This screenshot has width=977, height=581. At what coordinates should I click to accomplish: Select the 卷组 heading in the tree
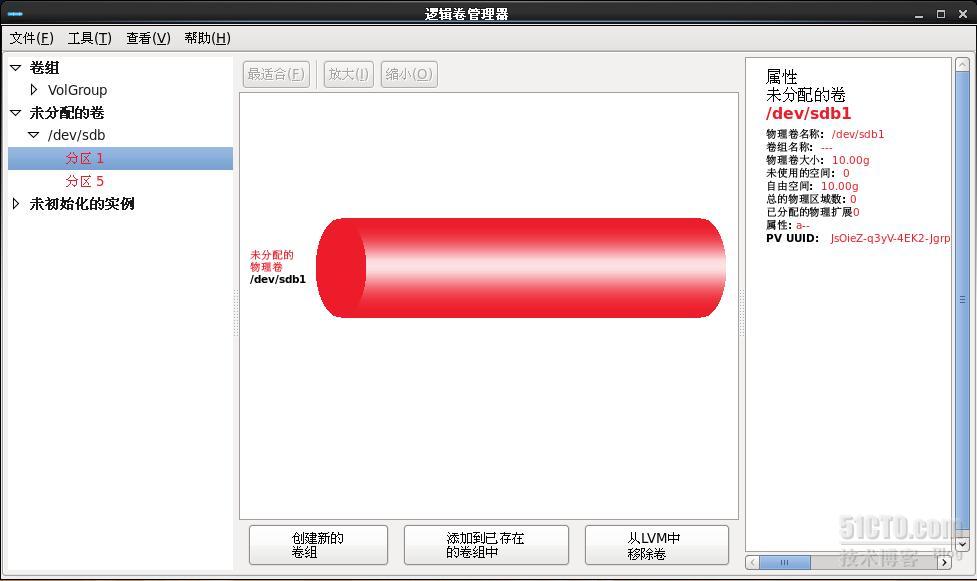coord(44,67)
